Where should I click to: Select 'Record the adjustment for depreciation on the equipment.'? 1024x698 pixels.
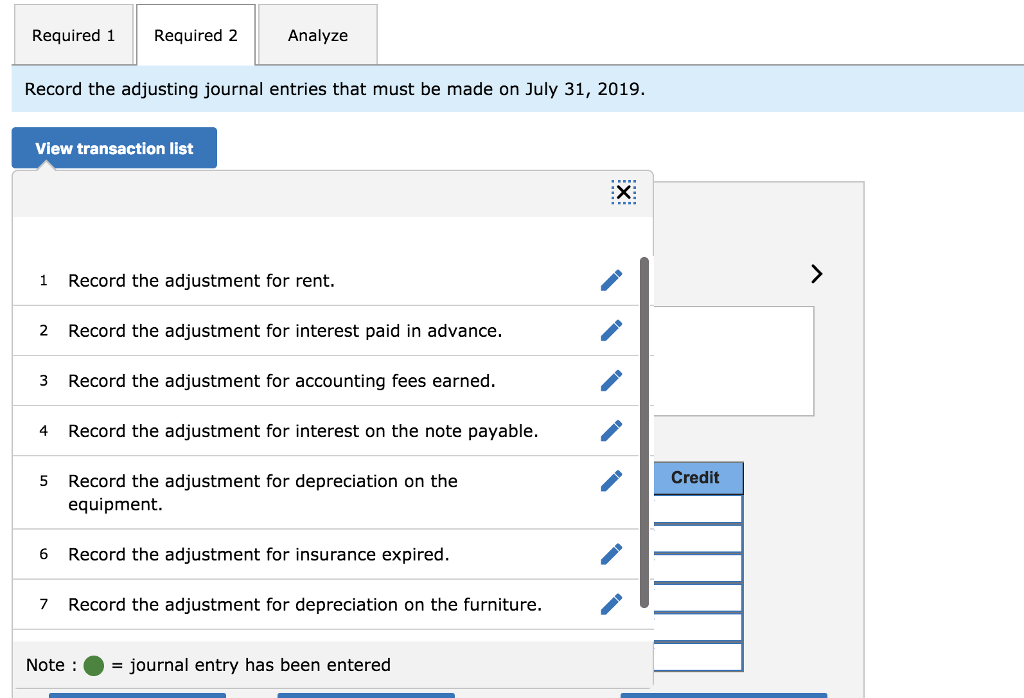(326, 493)
